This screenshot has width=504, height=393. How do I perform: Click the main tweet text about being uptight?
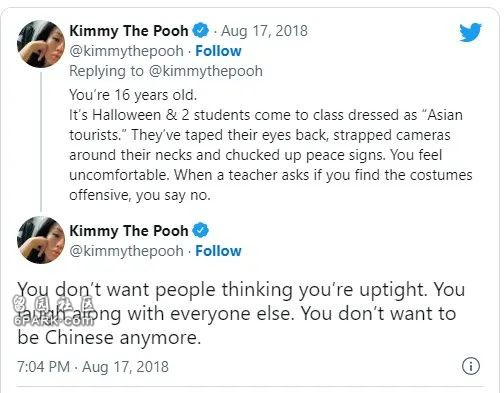click(x=241, y=313)
